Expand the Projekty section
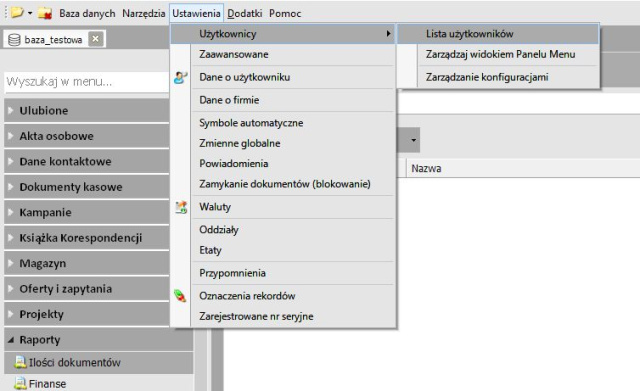Viewport: 640px width, 391px height. pyautogui.click(x=86, y=314)
